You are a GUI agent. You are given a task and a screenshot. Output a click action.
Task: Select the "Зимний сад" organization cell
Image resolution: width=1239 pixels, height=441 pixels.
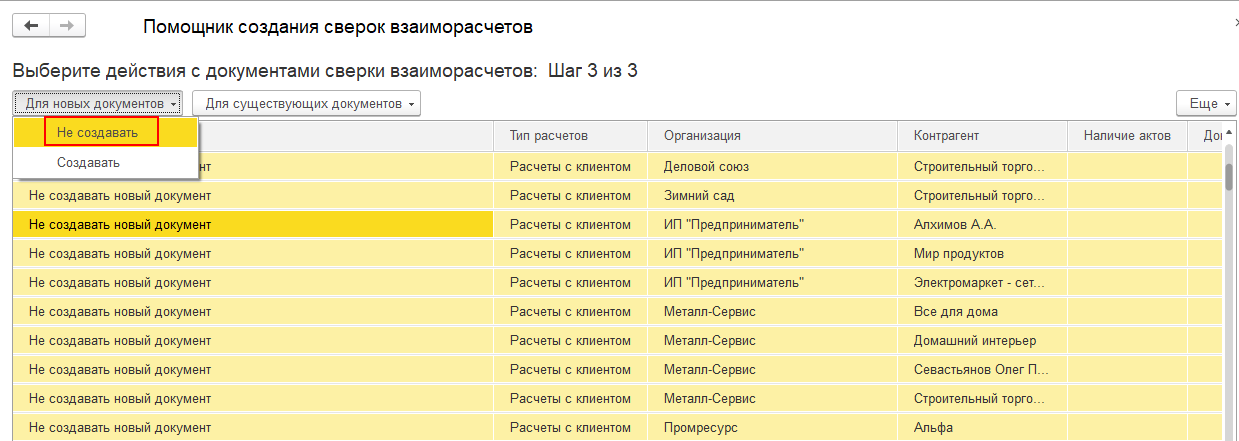[698, 196]
